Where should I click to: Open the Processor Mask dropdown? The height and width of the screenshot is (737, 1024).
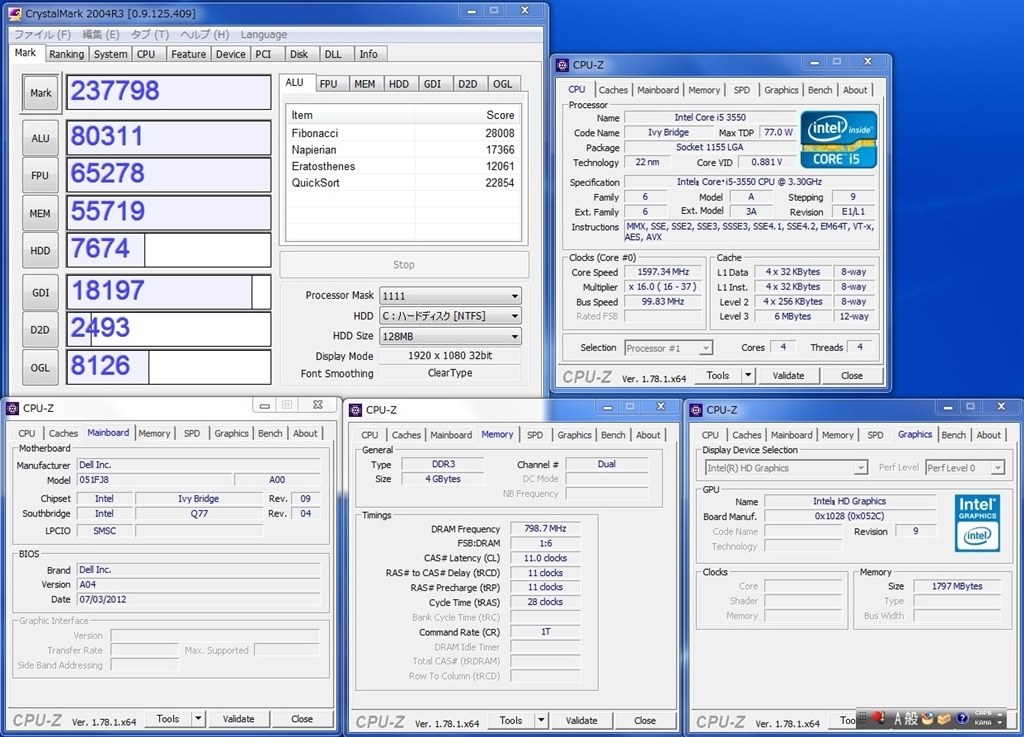[x=451, y=296]
